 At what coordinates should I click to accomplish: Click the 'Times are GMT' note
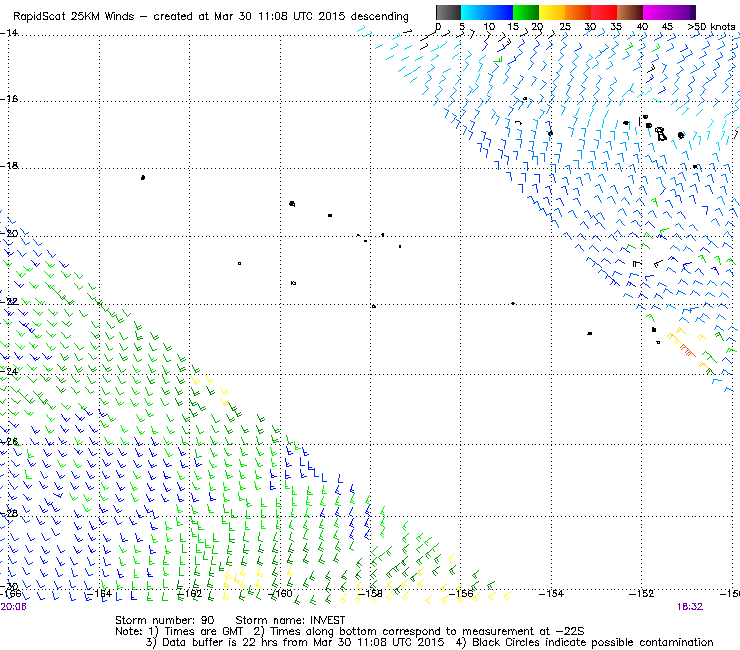tap(203, 631)
